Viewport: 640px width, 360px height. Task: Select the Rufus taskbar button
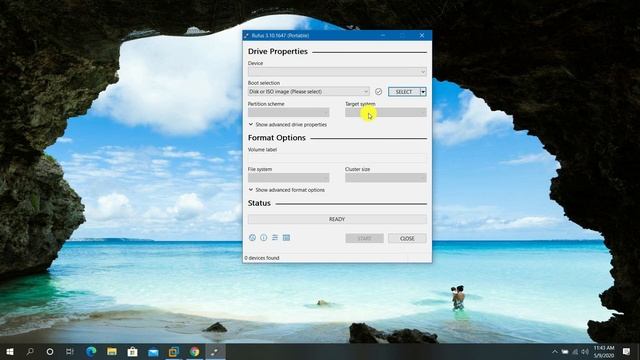[215, 351]
